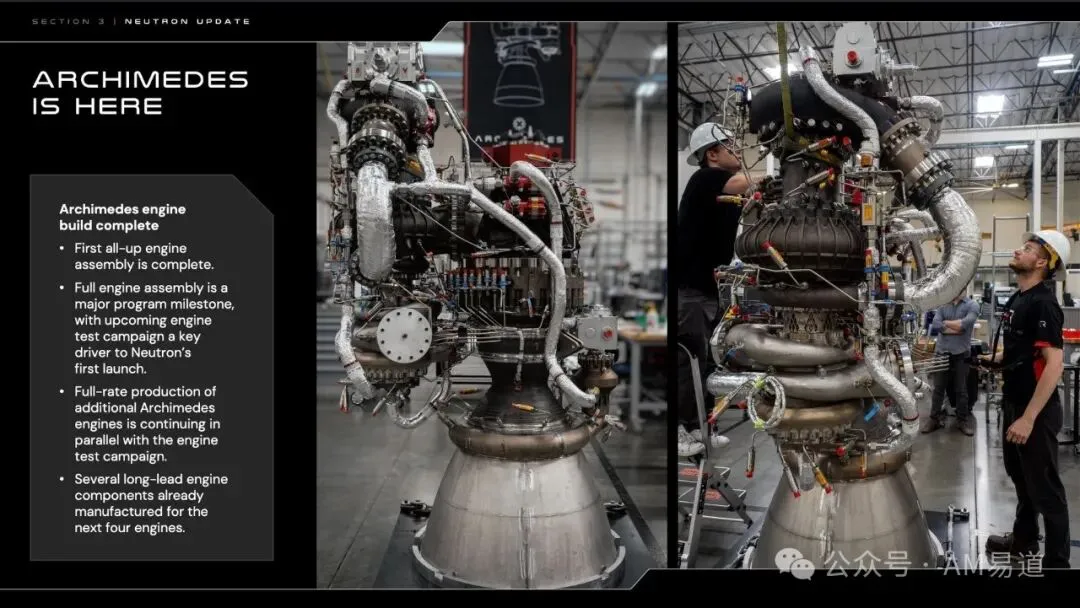Click the white circular flange on left engine
1080x608 pixels.
click(x=404, y=335)
